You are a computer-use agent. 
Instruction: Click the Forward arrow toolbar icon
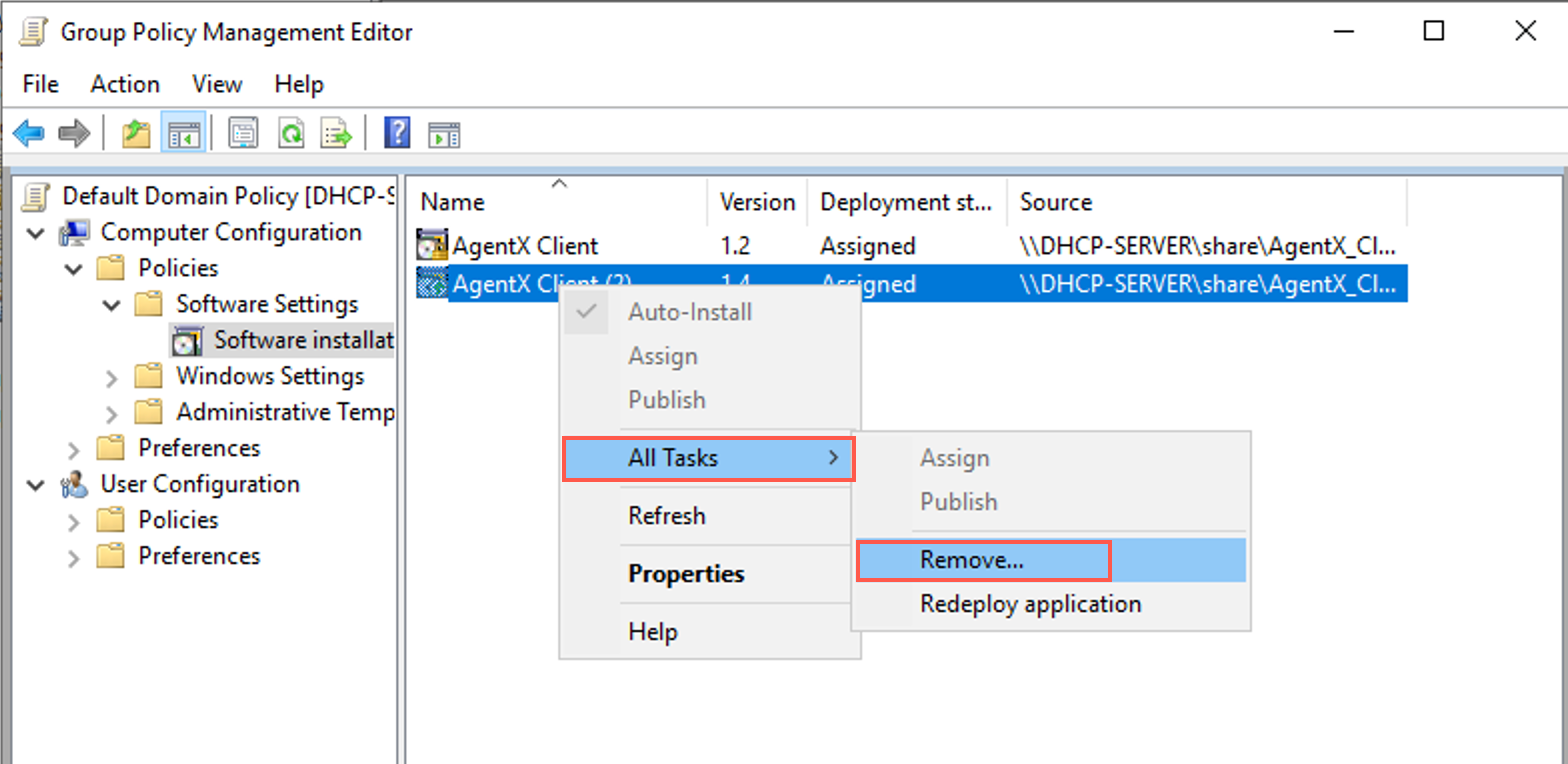pos(74,133)
